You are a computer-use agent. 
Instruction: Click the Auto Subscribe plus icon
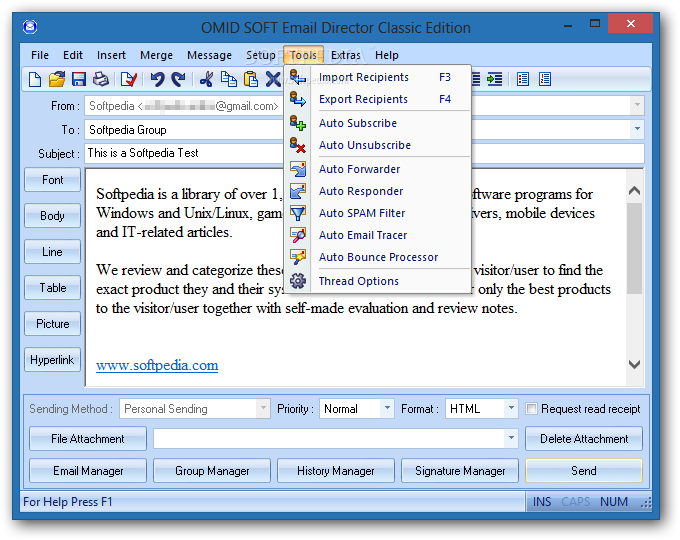click(298, 123)
